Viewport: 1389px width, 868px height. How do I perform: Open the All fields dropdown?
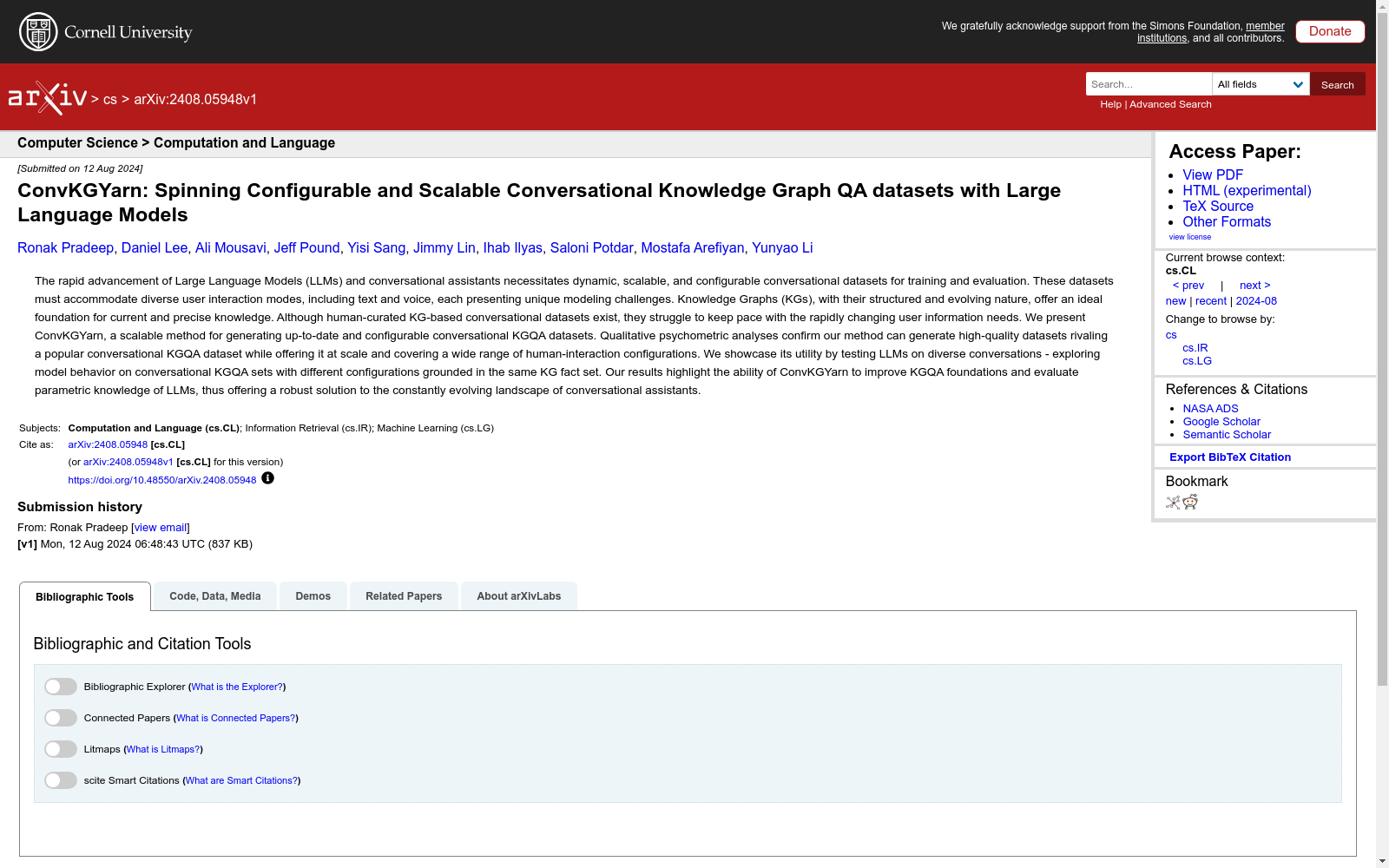coord(1261,84)
